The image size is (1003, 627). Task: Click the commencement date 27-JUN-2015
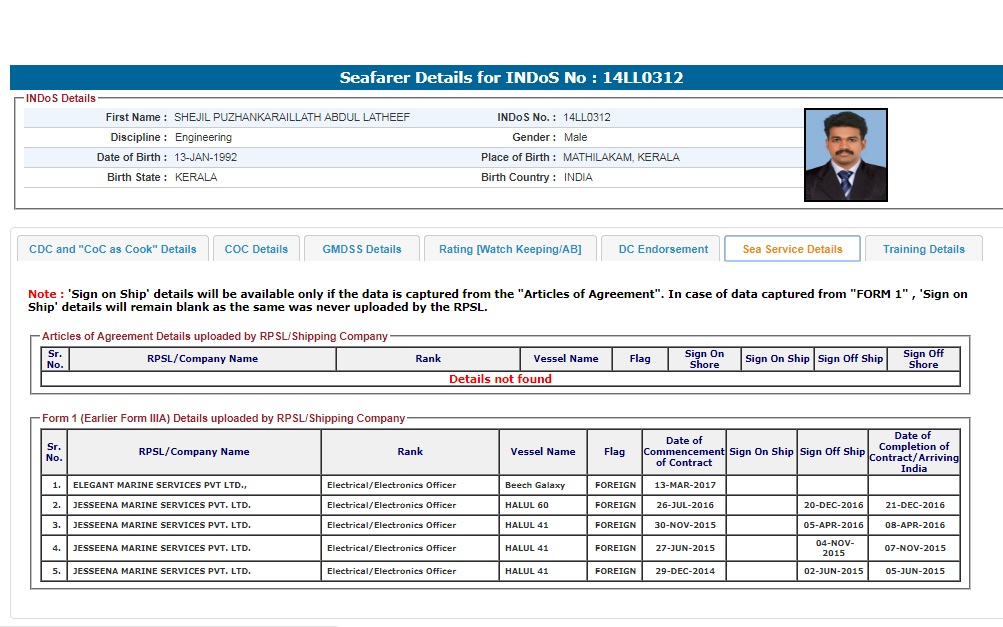click(684, 548)
